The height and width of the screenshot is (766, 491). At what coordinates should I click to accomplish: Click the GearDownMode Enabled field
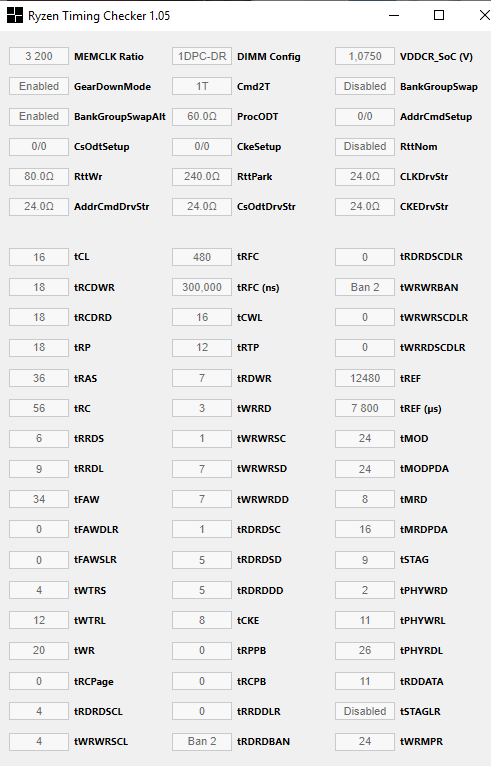pos(39,86)
